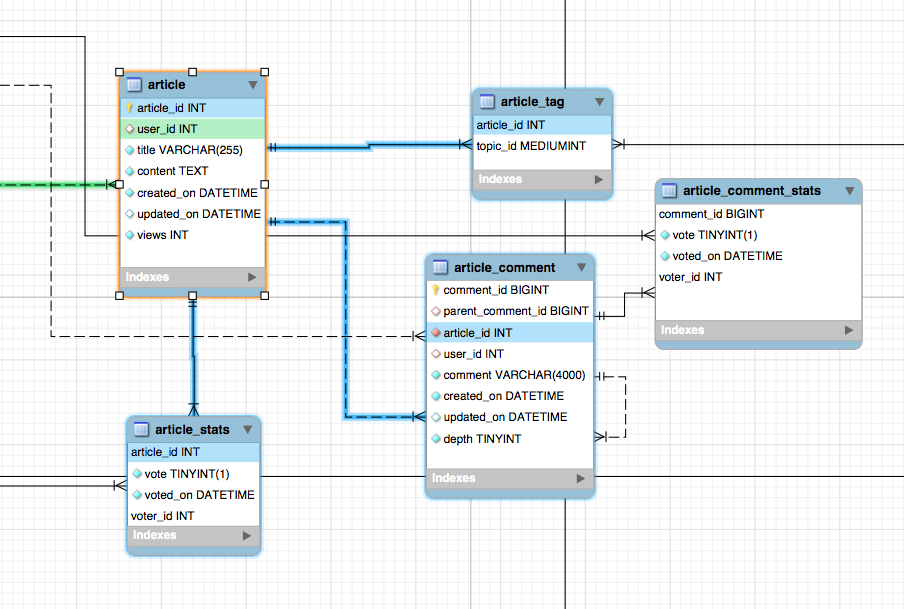Viewport: 904px width, 609px height.
Task: Collapse the article_tag table with its header triangle
Action: pyautogui.click(x=600, y=102)
